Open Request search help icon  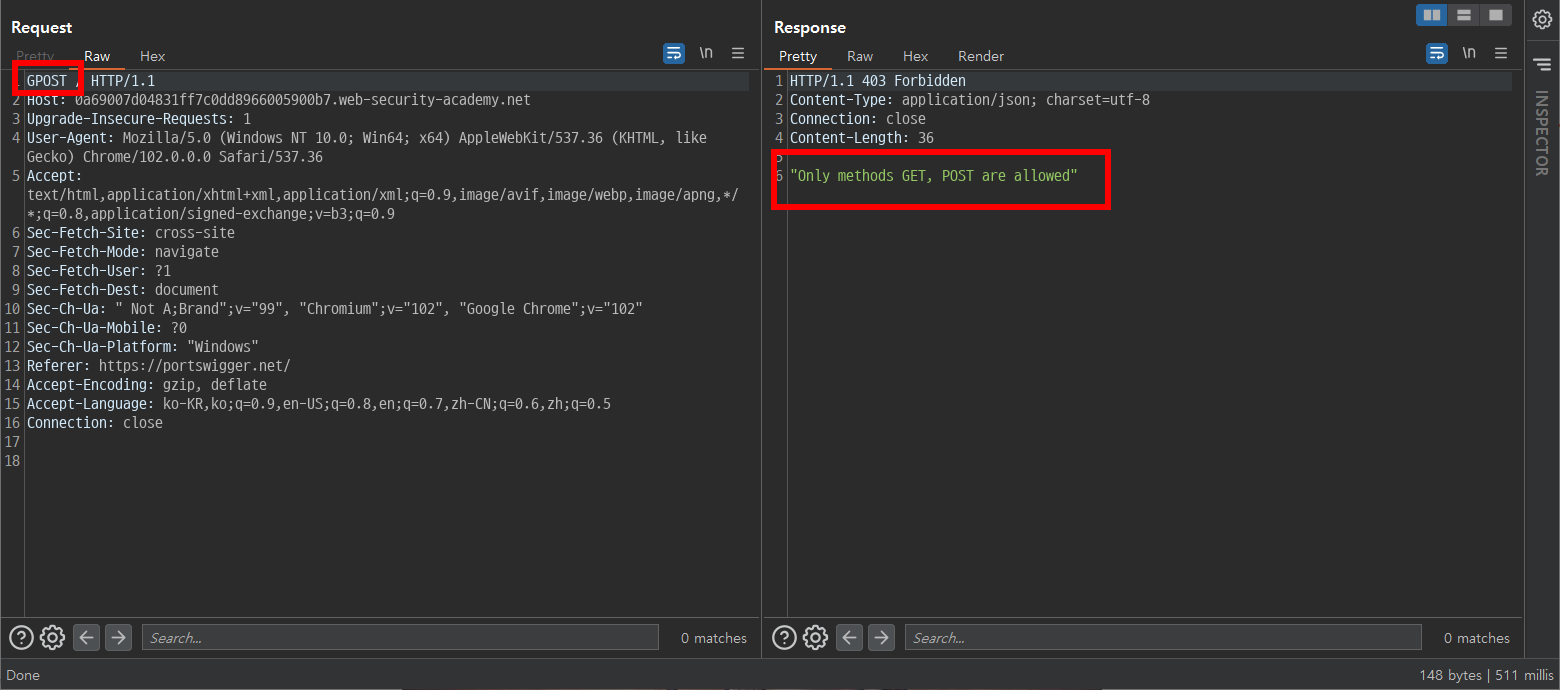pos(21,637)
